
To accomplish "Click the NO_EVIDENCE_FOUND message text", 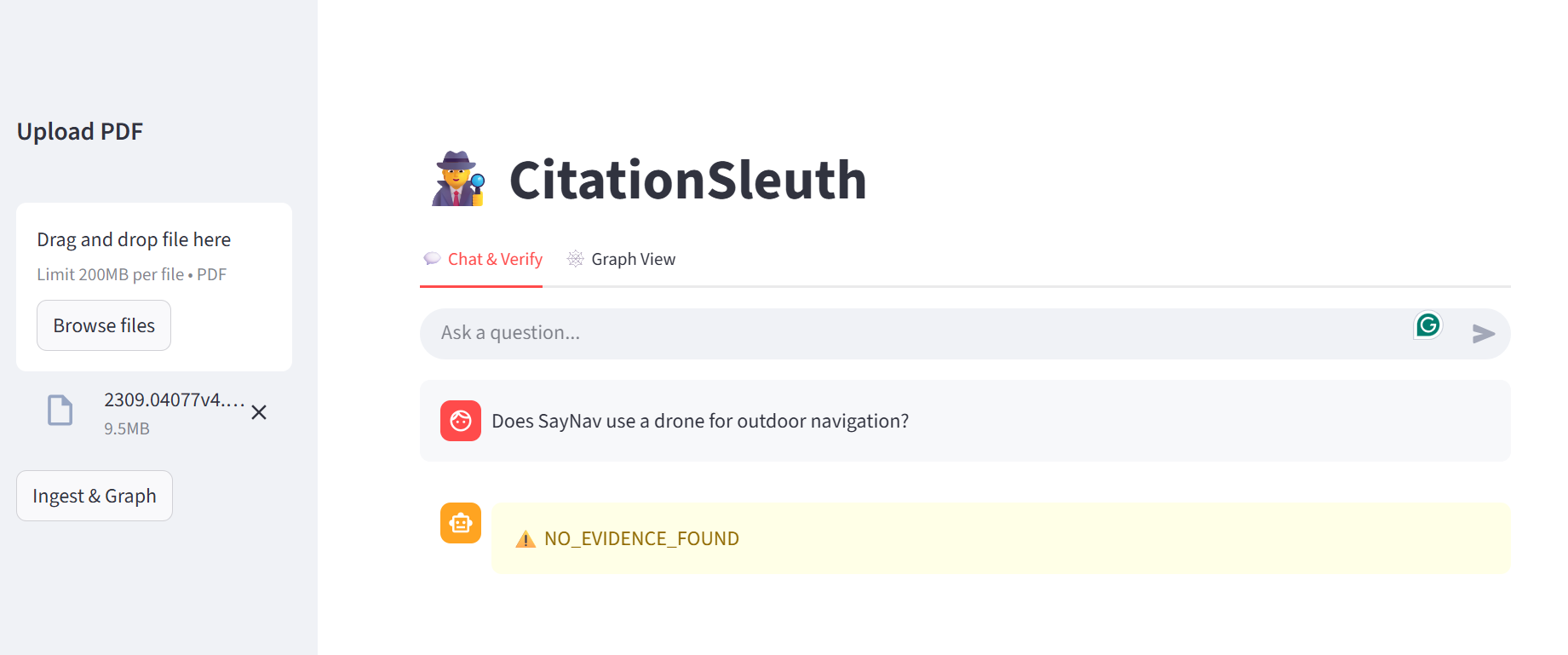I will coord(642,537).
